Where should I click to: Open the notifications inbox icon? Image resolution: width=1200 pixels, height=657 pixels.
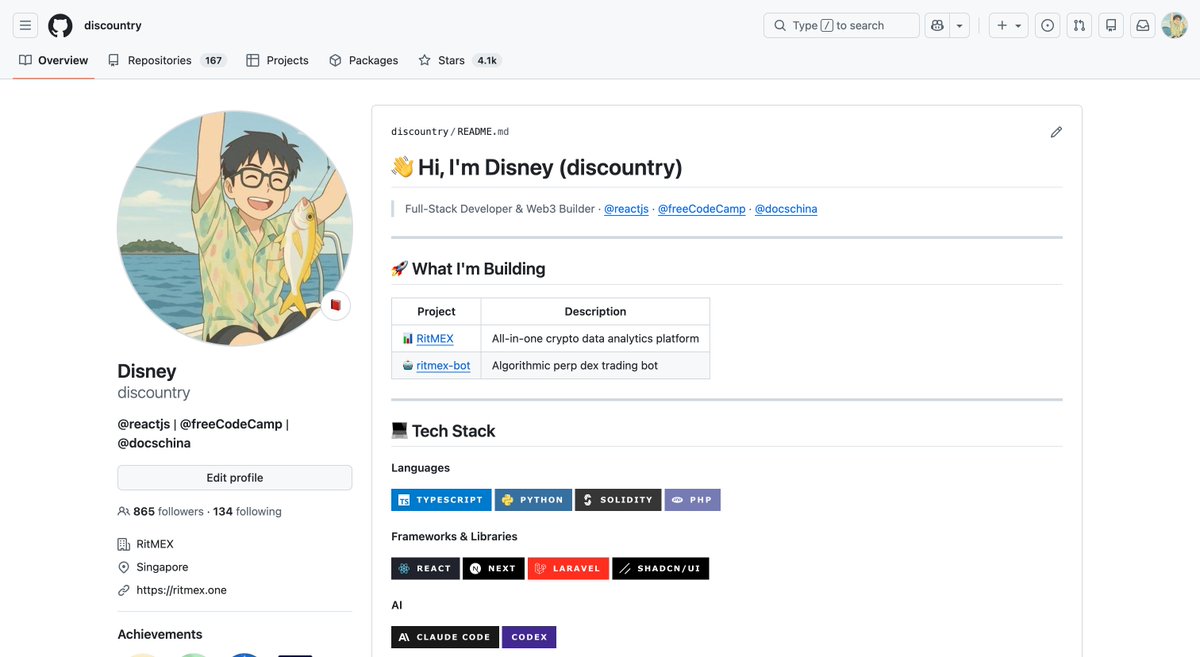tap(1142, 25)
